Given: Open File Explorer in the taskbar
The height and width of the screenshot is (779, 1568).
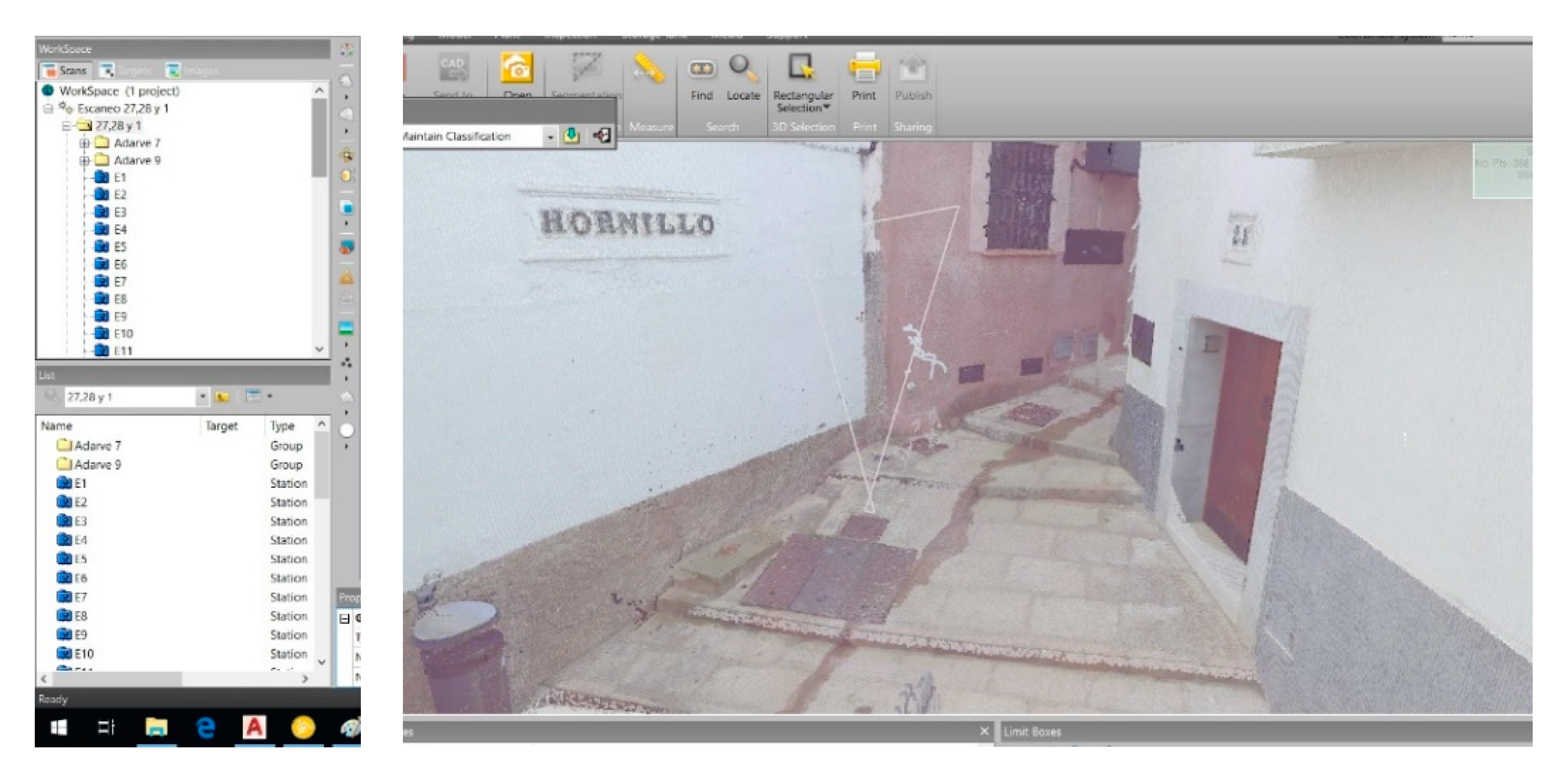Looking at the screenshot, I should point(156,727).
